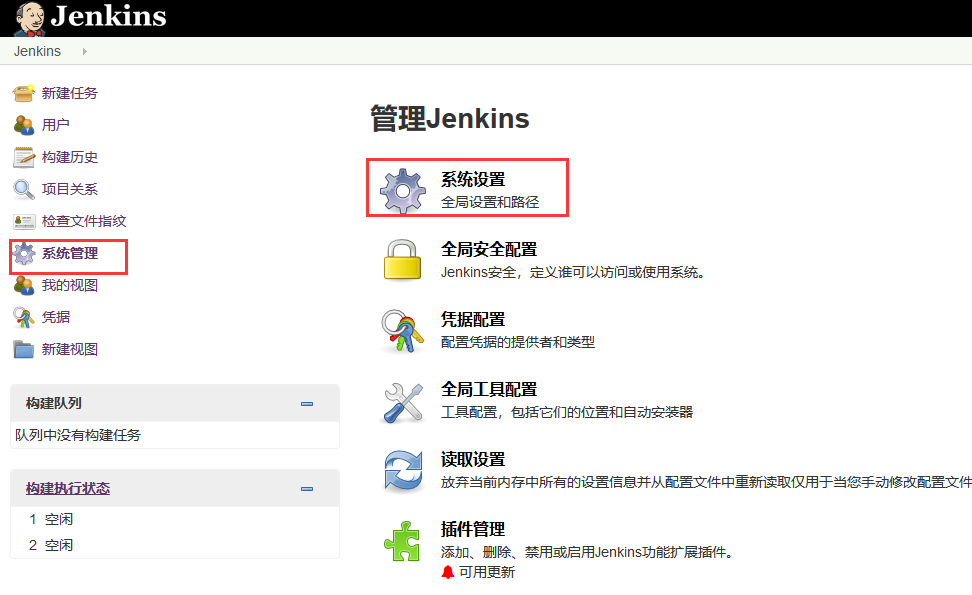This screenshot has width=972, height=595.
Task: Click the 可用更新 text
Action: point(487,573)
